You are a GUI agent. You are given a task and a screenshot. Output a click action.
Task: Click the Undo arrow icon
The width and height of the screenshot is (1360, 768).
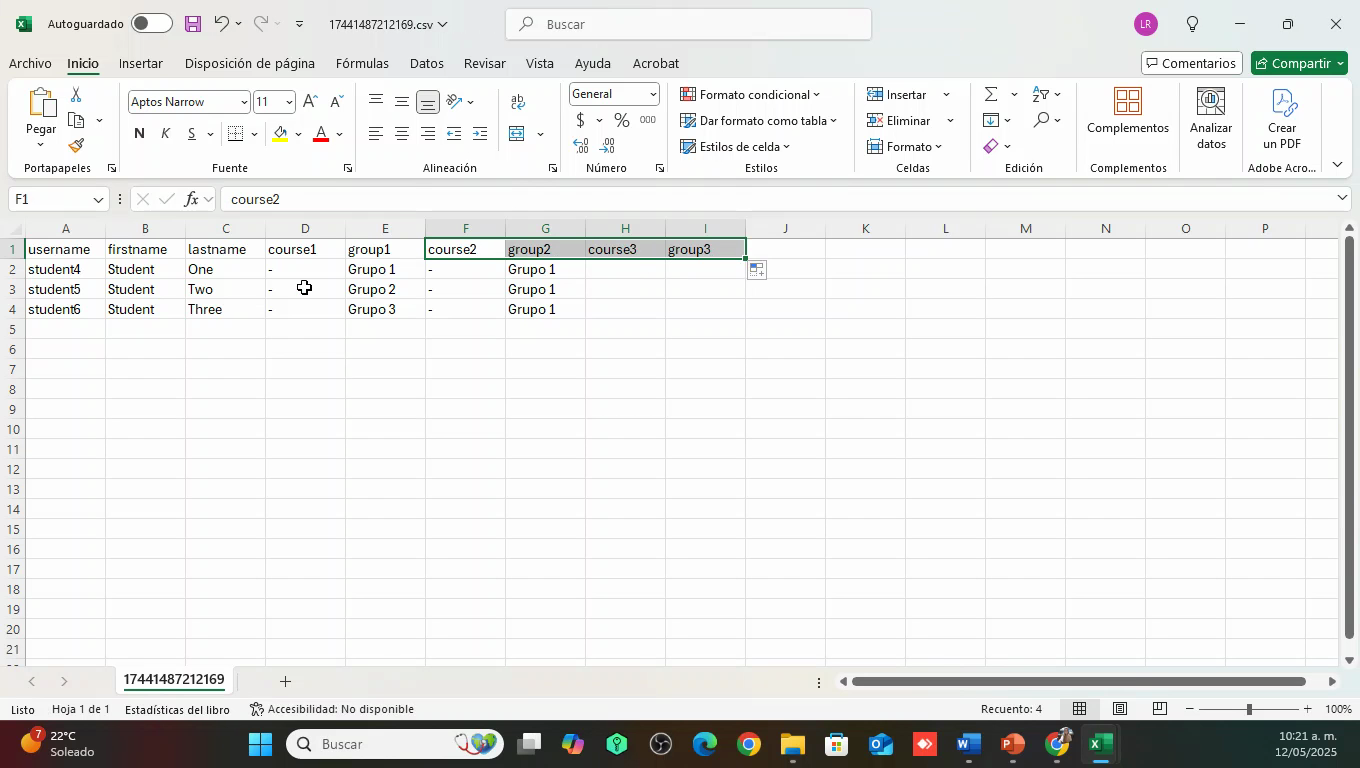(222, 23)
